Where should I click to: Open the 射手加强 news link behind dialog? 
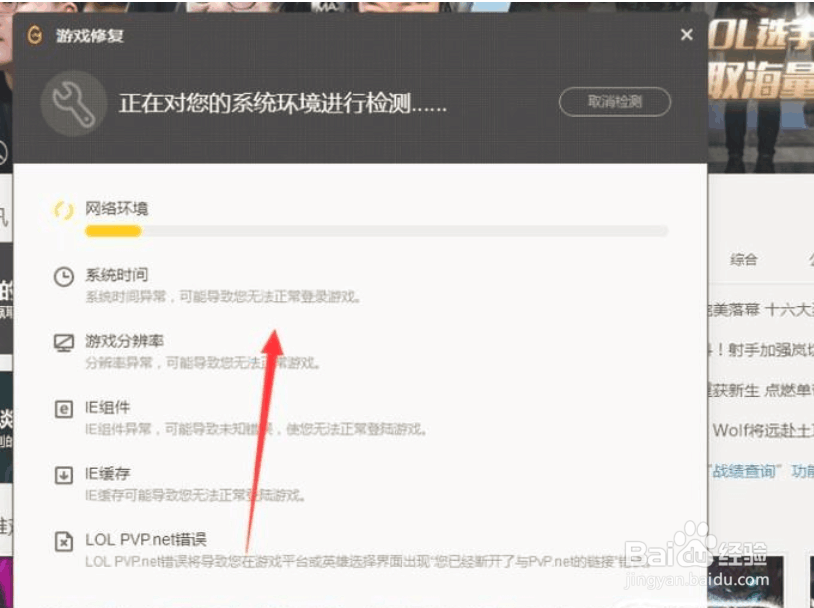[x=761, y=350]
